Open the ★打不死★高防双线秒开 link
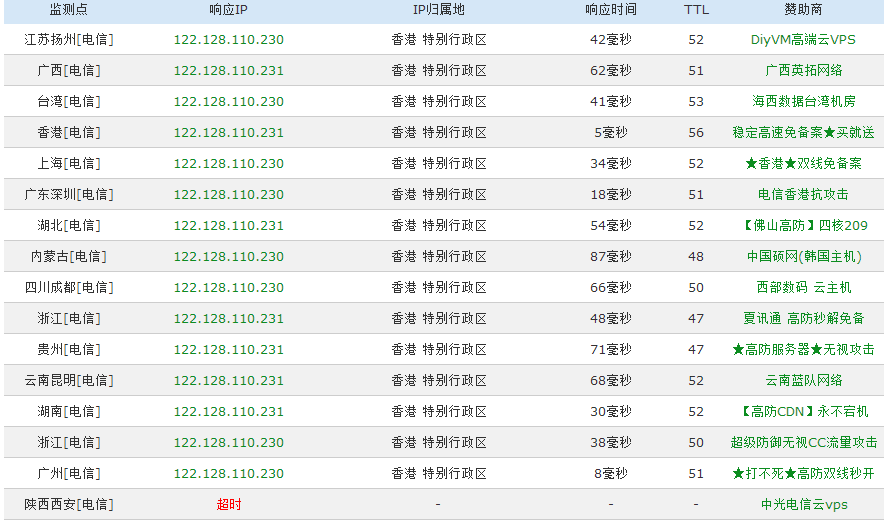 coord(803,474)
